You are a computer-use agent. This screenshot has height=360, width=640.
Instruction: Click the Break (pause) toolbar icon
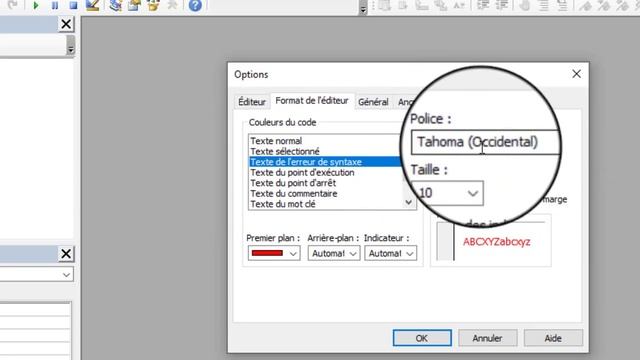(55, 5)
